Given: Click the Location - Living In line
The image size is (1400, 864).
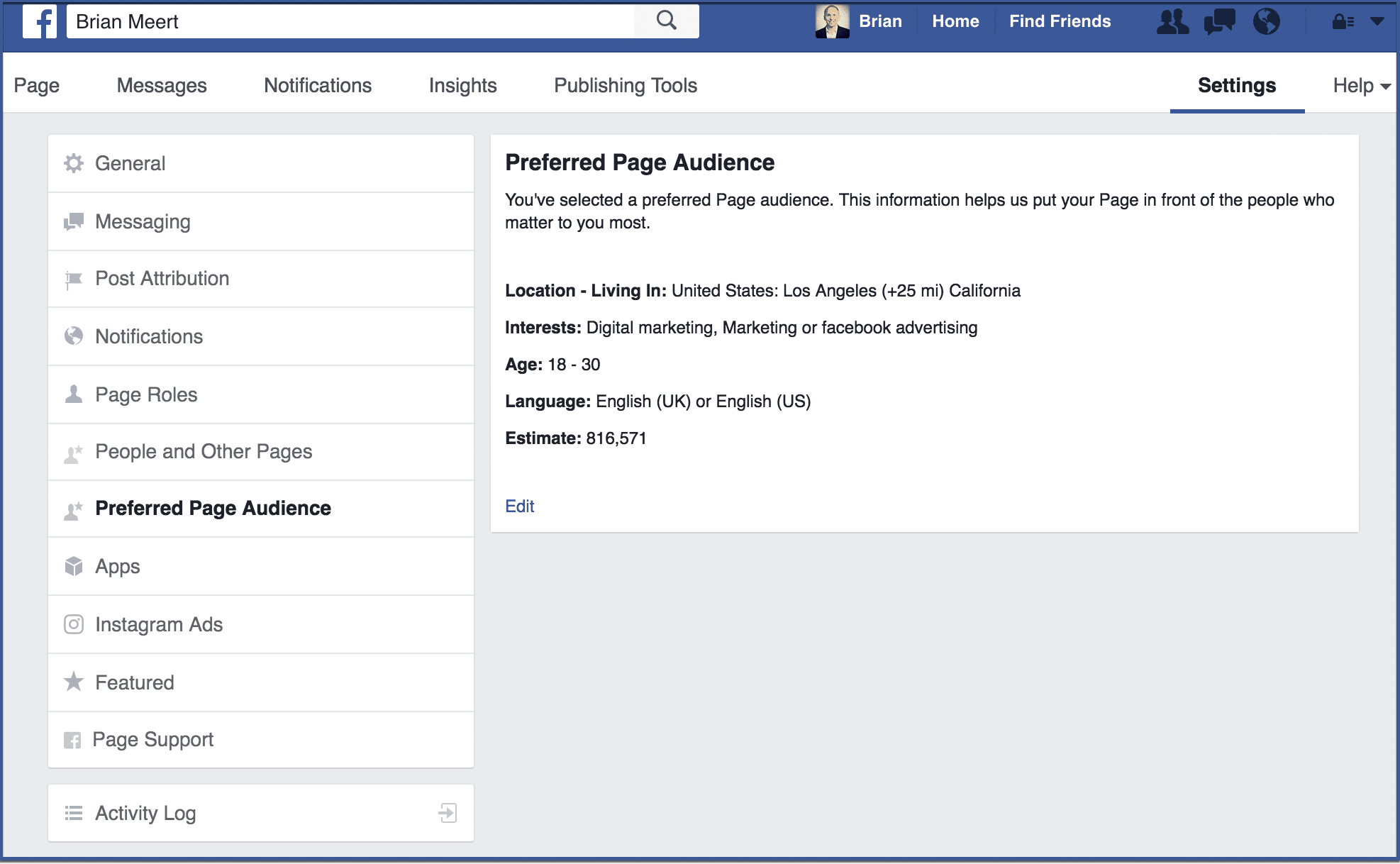Looking at the screenshot, I should (x=762, y=291).
